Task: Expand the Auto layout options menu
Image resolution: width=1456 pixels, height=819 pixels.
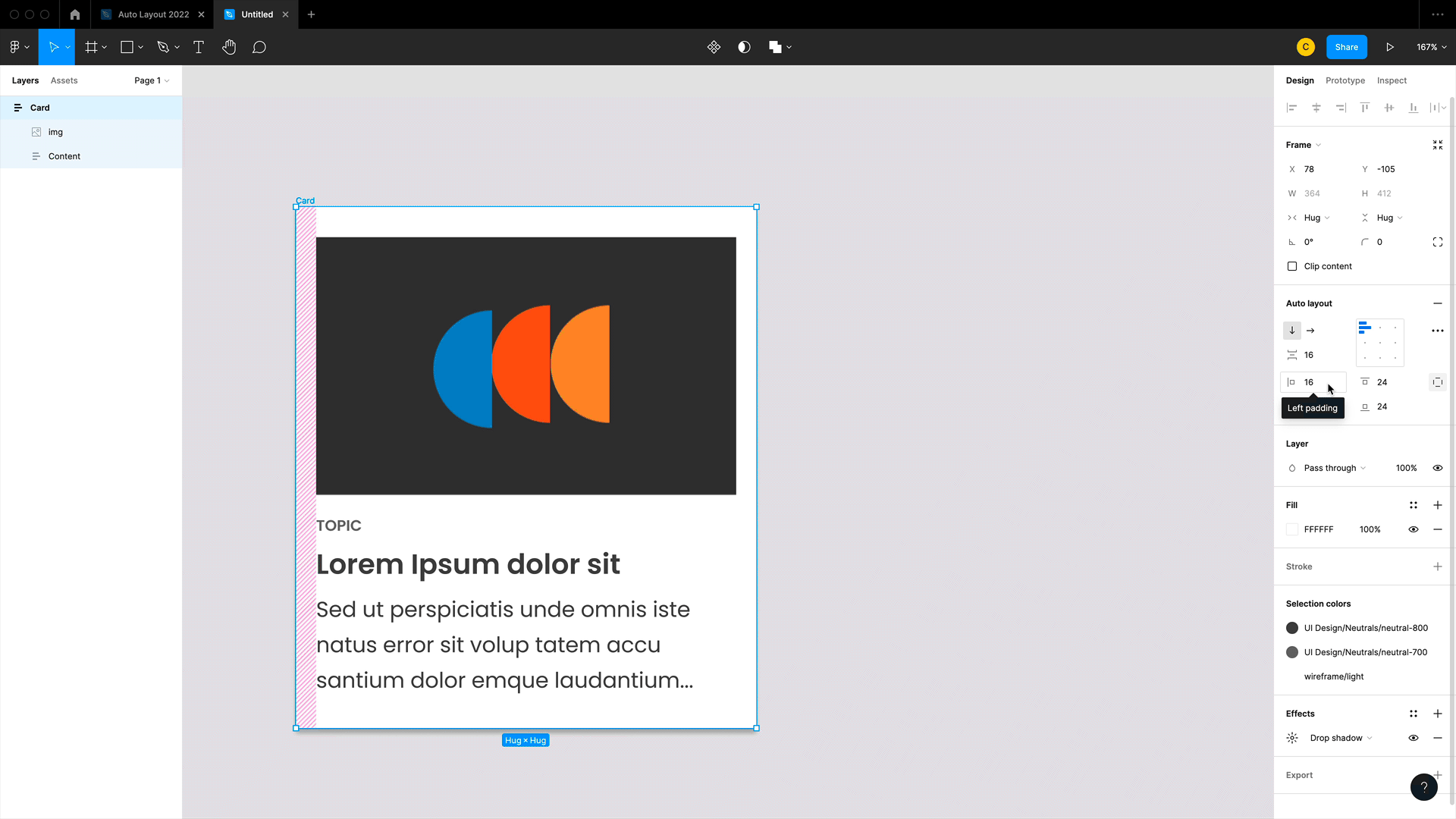Action: pyautogui.click(x=1438, y=330)
